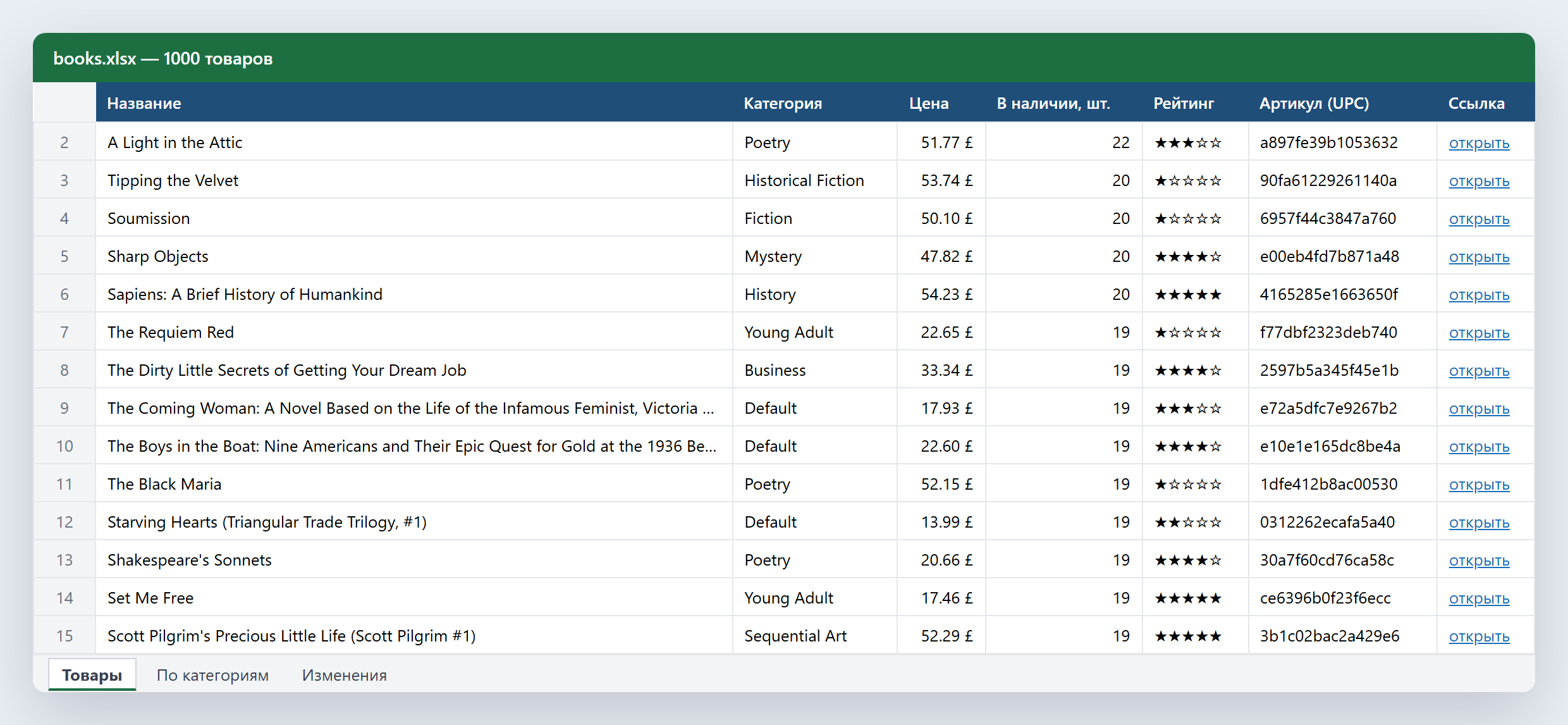Viewport: 1568px width, 725px height.
Task: Select the star rating for Tipping the Velvet
Action: point(1188,180)
